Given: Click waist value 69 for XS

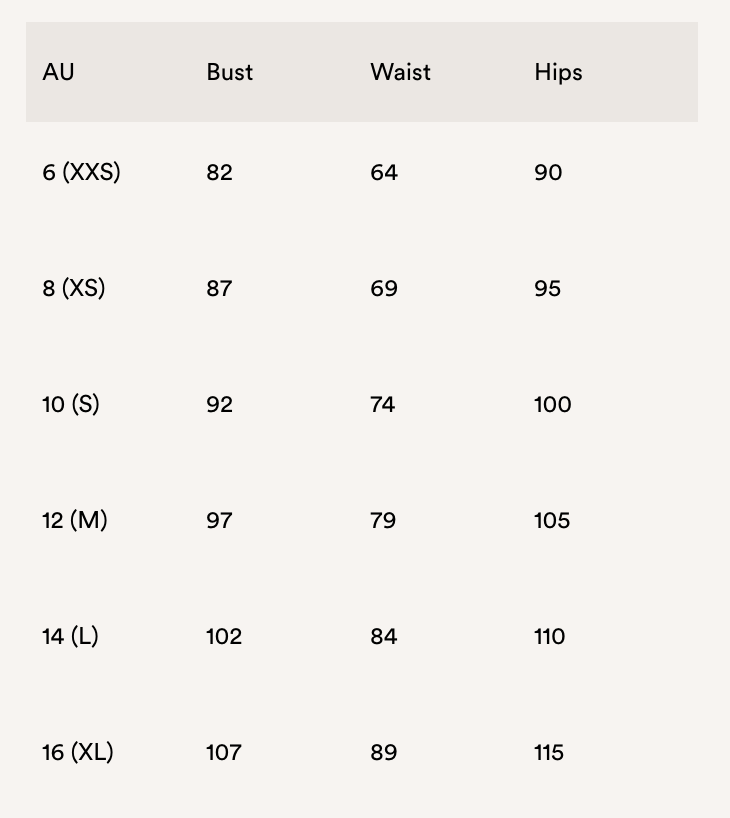Looking at the screenshot, I should coord(384,288).
